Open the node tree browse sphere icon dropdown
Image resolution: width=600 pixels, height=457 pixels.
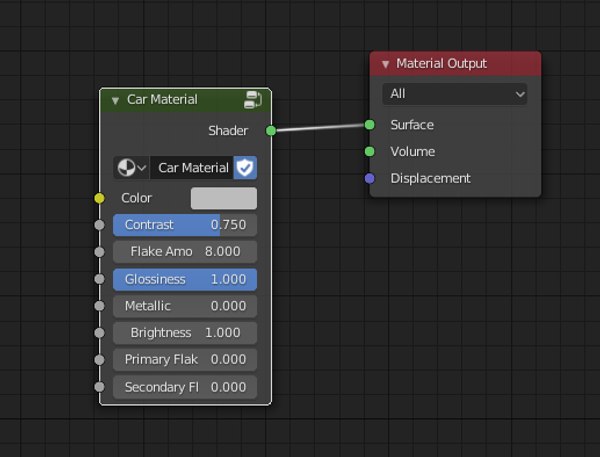point(131,168)
